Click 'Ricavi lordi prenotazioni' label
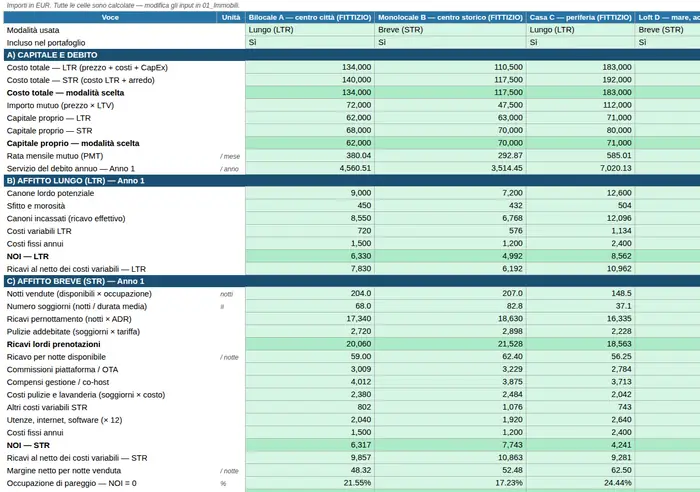This screenshot has height=492, width=700. click(54, 344)
